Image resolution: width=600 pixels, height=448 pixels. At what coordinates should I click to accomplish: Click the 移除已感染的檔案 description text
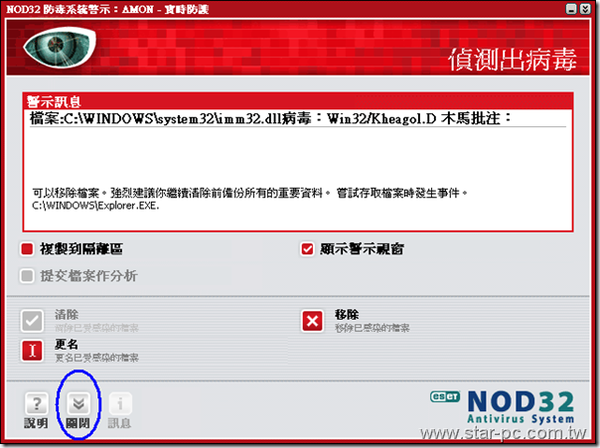click(372, 328)
